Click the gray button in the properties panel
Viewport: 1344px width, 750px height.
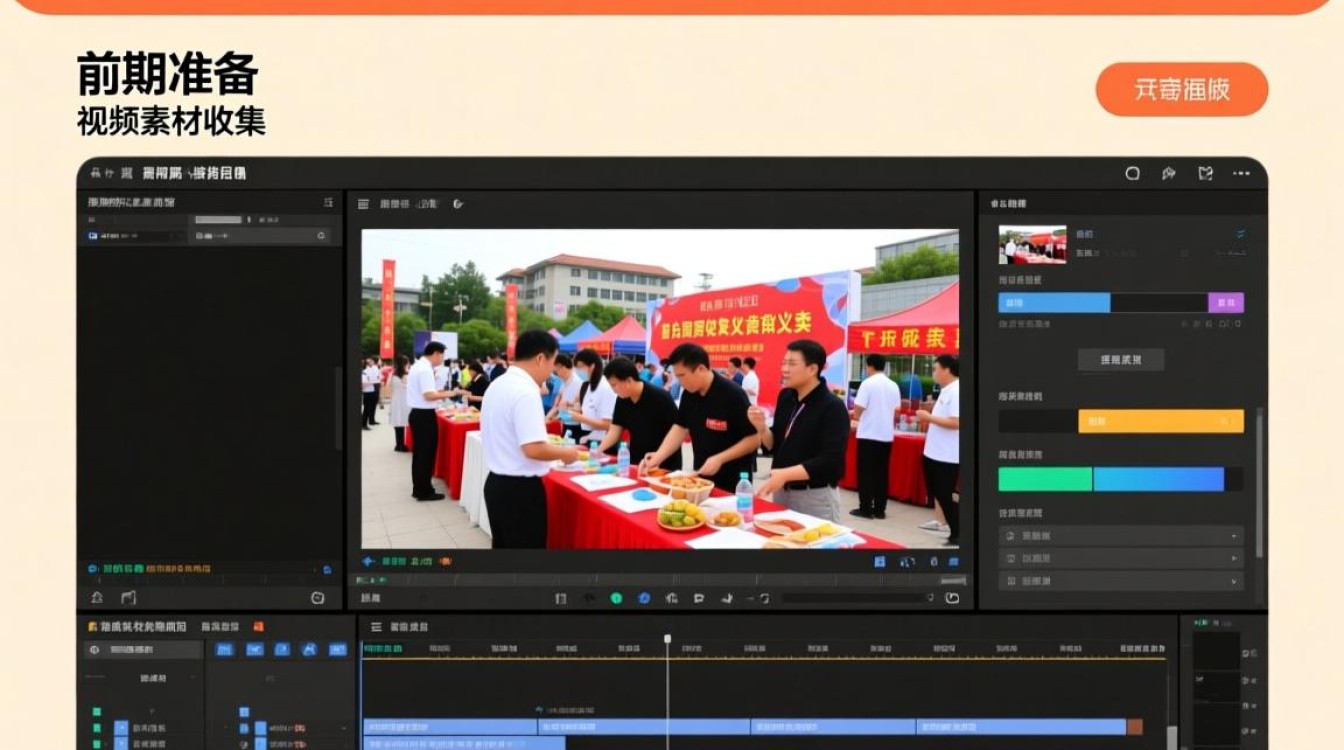[x=1121, y=360]
